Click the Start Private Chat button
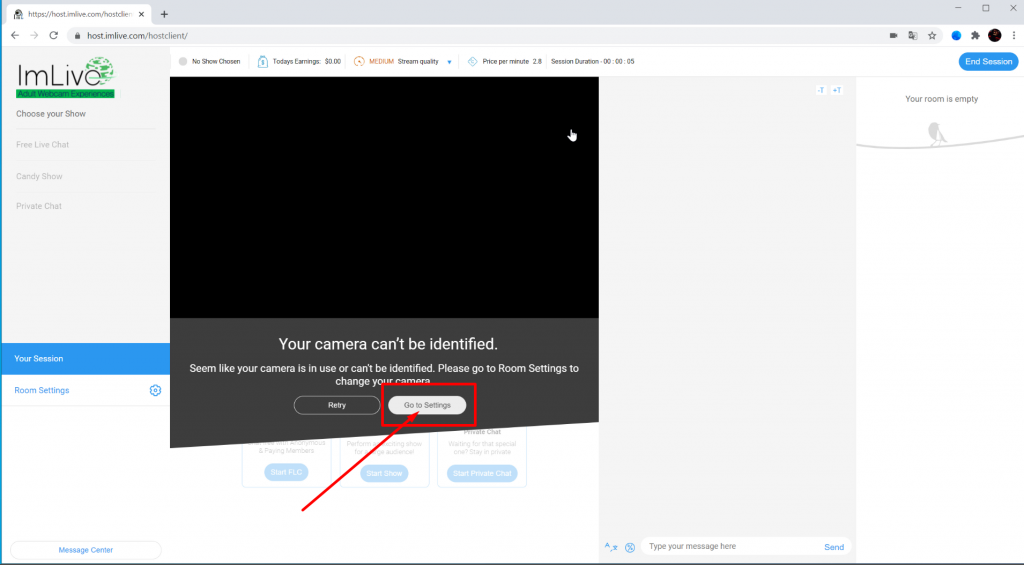This screenshot has height=565, width=1024. (482, 474)
